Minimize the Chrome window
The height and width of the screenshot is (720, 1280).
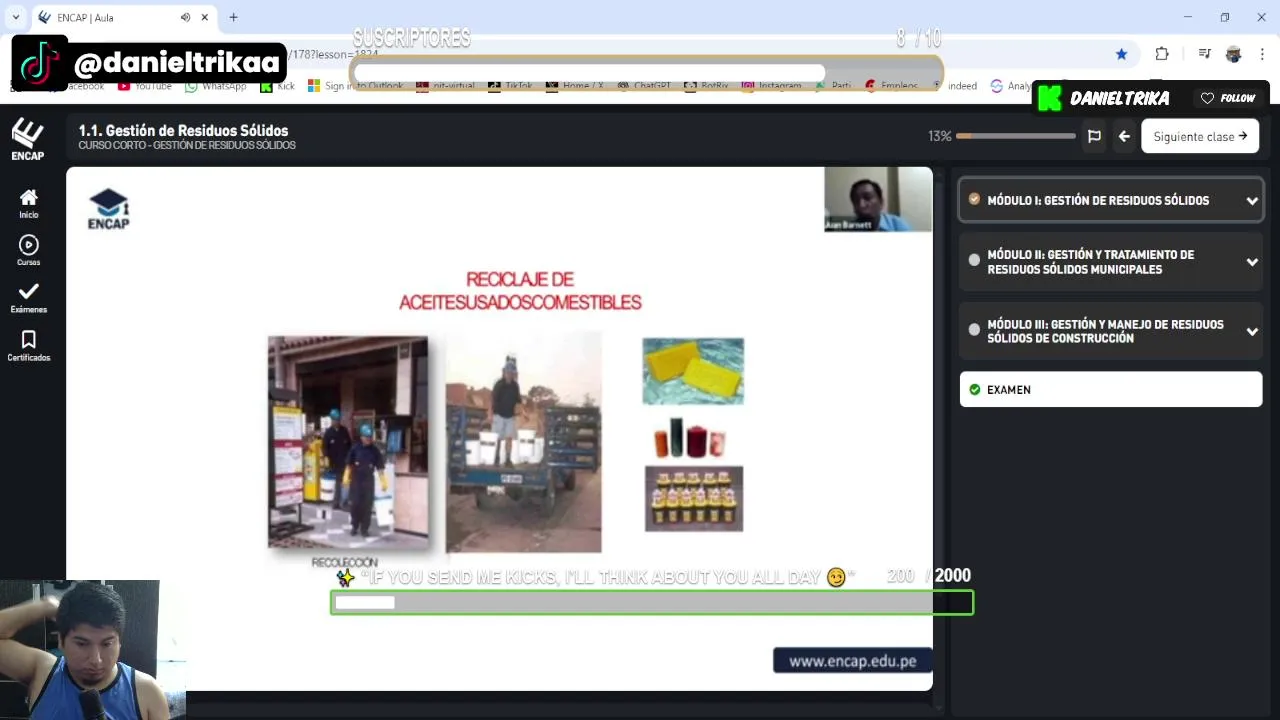point(1188,17)
